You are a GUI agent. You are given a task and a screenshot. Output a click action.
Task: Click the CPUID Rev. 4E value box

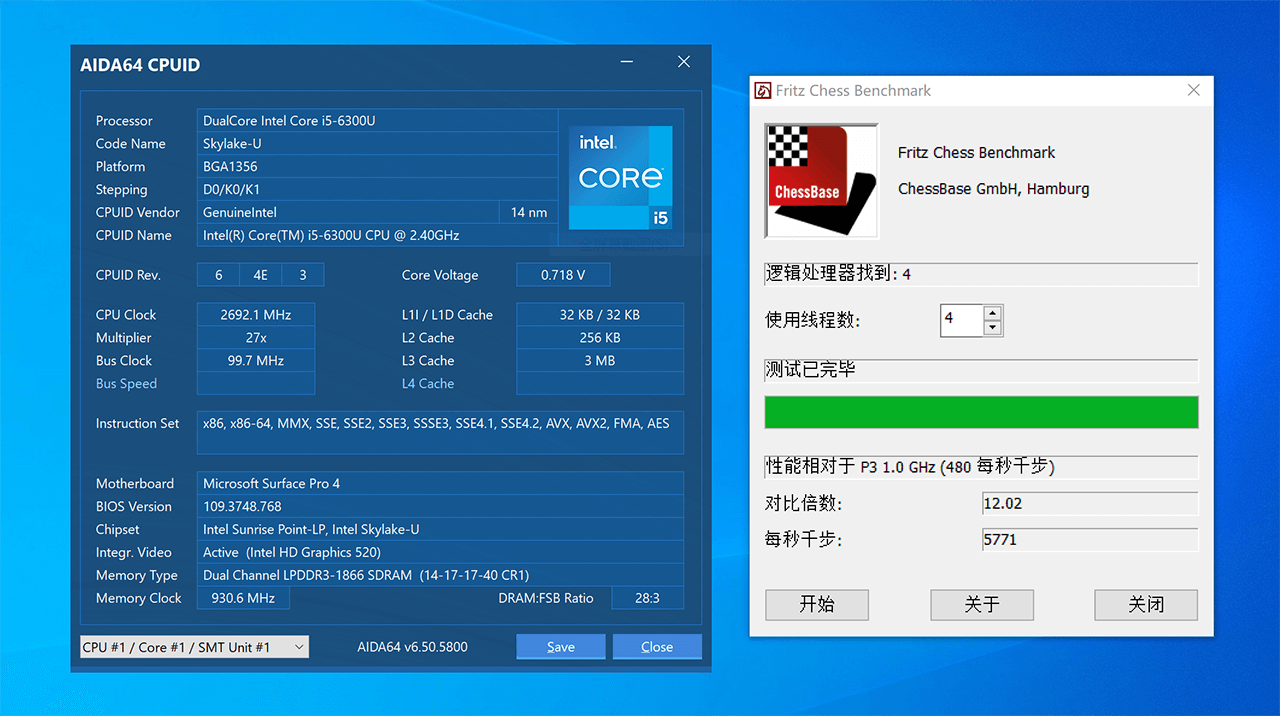(x=261, y=275)
